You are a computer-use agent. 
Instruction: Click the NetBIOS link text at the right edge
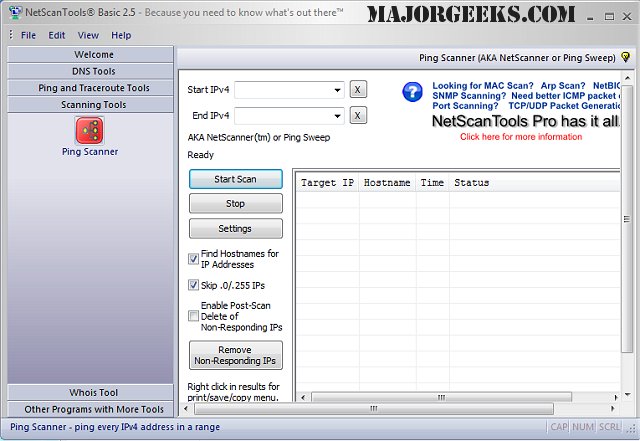point(606,86)
